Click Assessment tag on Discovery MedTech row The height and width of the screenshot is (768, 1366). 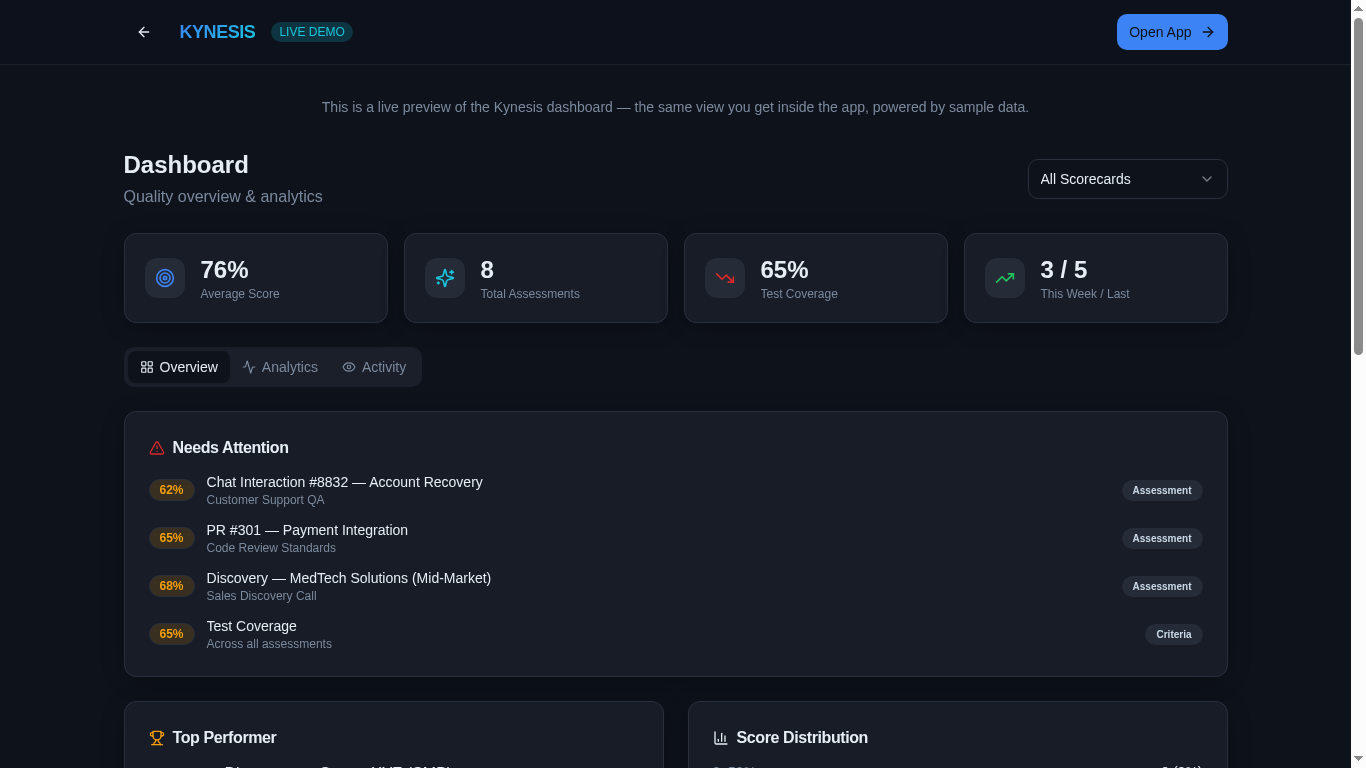pos(1162,586)
